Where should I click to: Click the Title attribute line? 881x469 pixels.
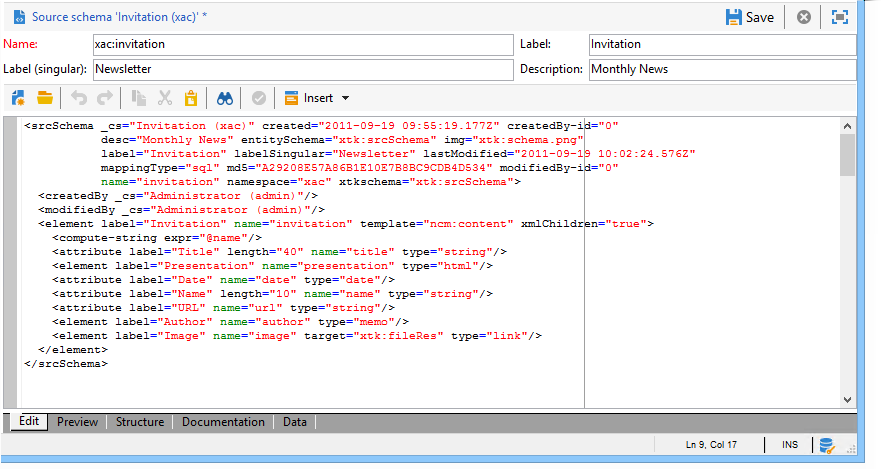279,252
